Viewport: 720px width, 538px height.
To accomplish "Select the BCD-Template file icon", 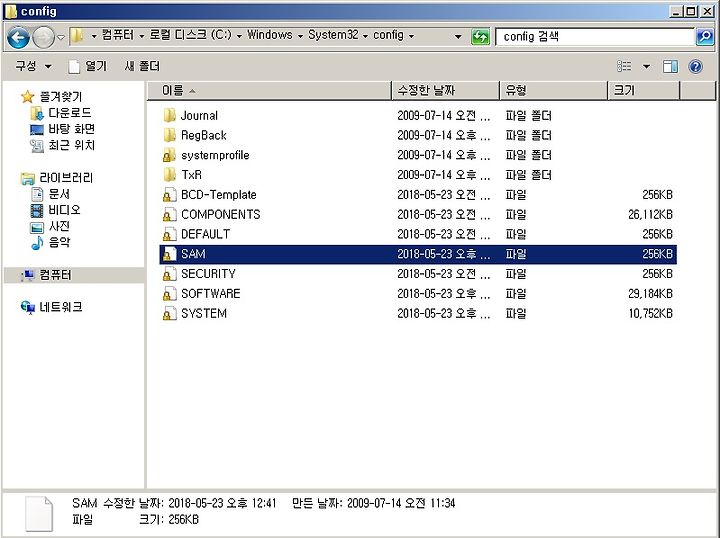I will pyautogui.click(x=169, y=195).
